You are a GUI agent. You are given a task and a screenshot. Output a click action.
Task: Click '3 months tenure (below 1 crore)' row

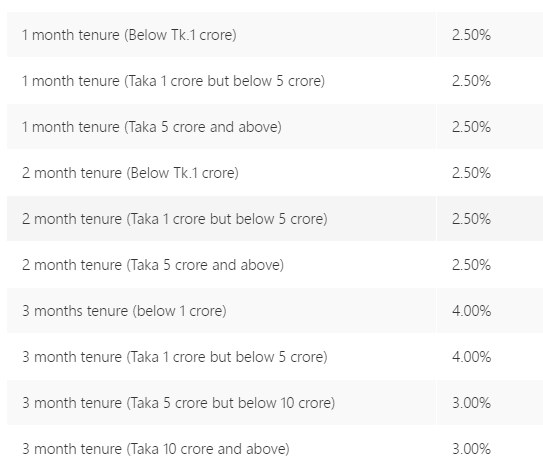pos(275,311)
